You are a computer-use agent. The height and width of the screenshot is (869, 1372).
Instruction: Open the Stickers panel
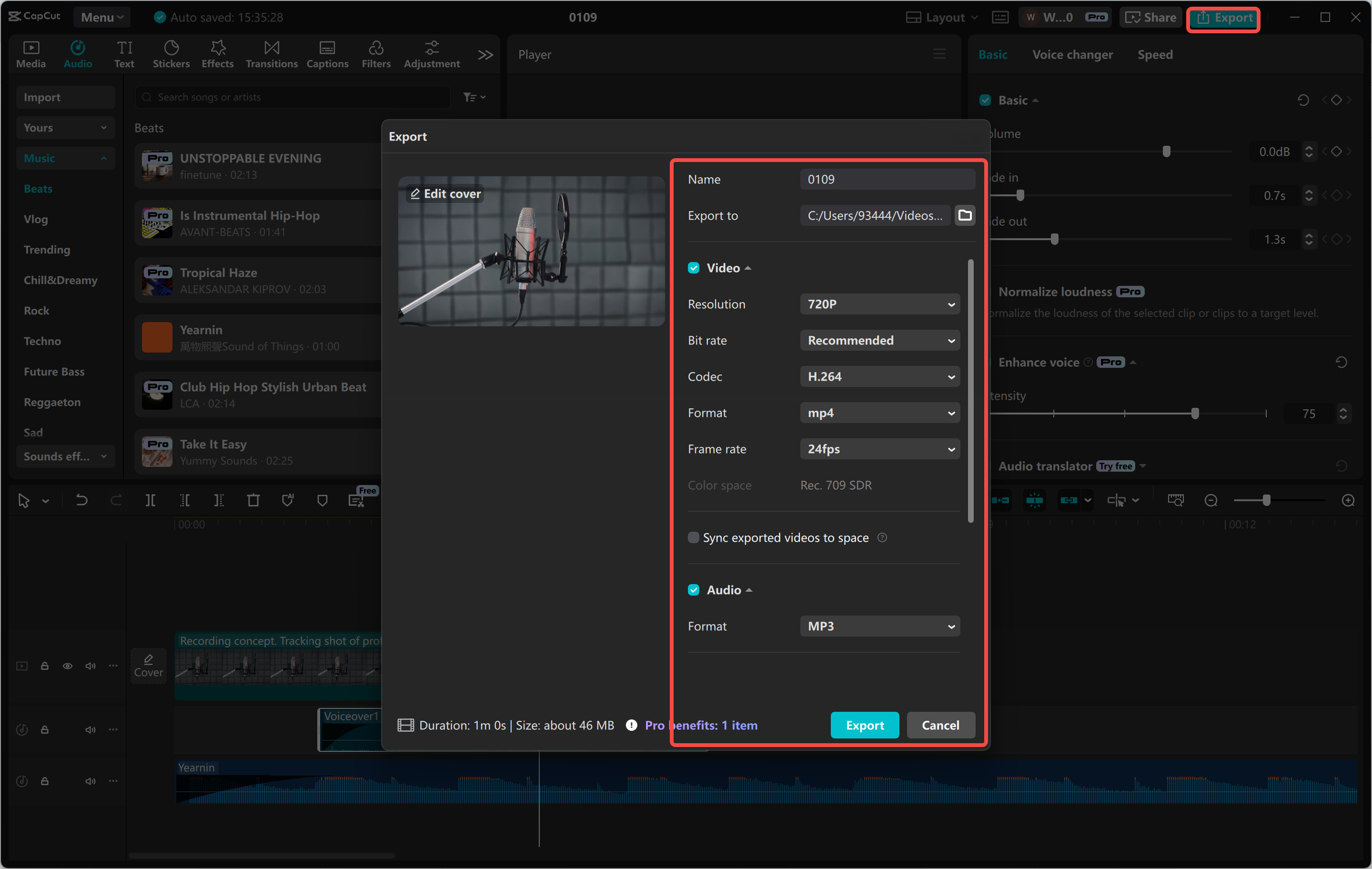point(171,54)
